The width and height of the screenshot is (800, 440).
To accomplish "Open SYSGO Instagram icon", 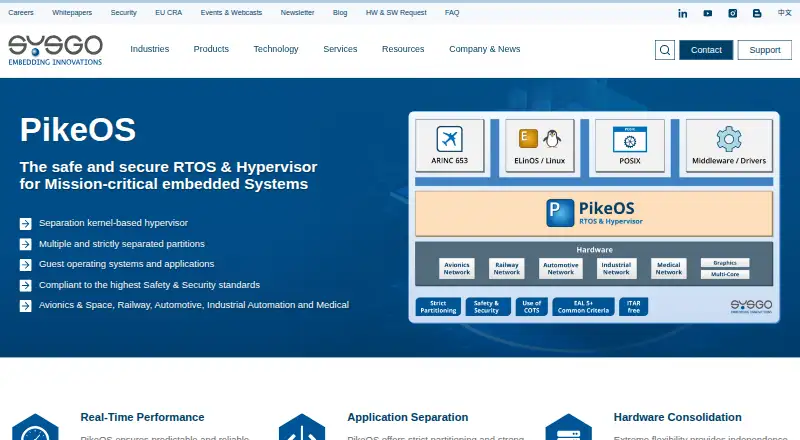I will 733,13.
